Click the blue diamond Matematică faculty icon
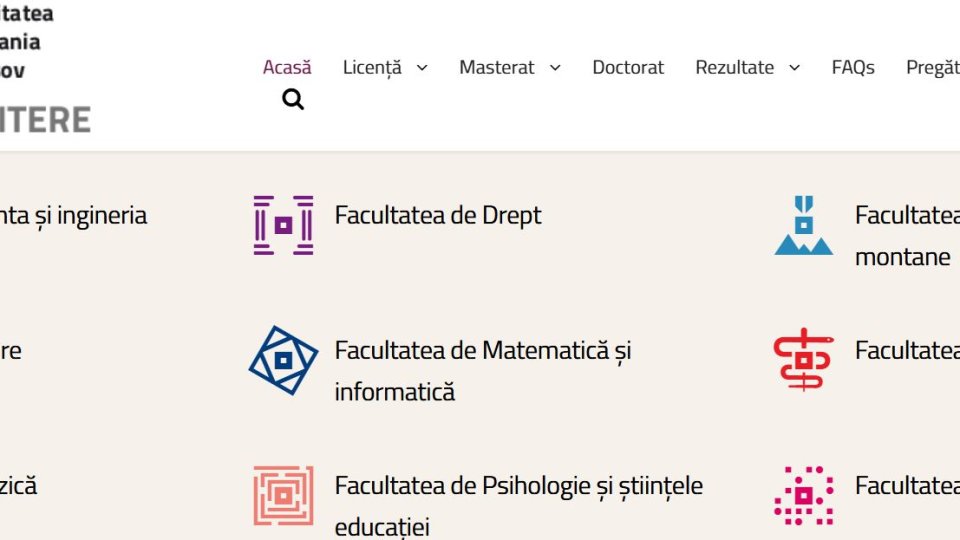 click(283, 360)
